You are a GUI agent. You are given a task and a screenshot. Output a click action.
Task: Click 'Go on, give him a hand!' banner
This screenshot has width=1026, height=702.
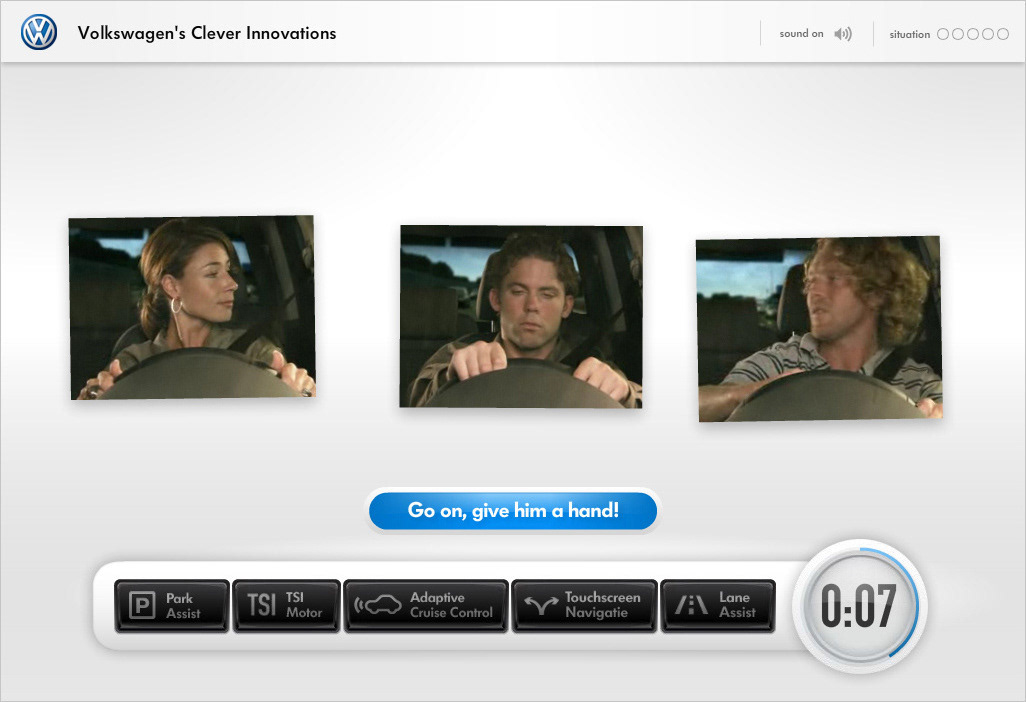click(513, 510)
